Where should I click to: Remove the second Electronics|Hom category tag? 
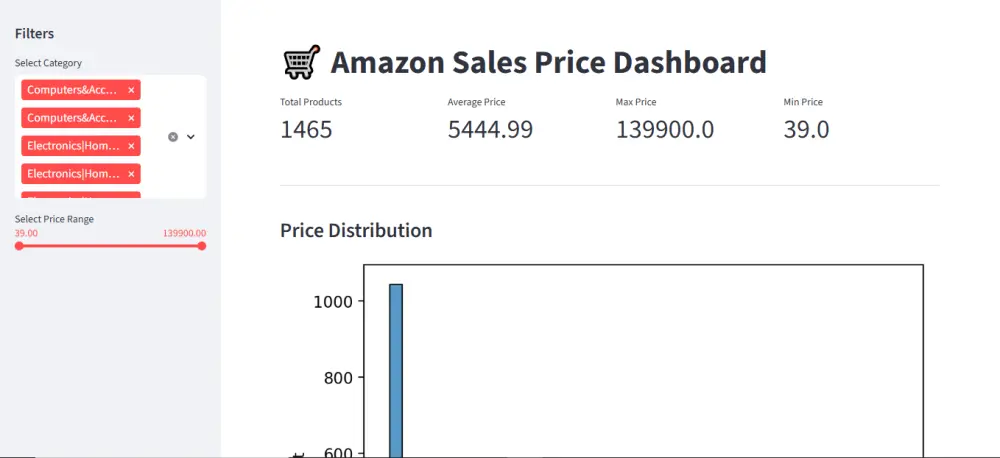click(x=131, y=174)
